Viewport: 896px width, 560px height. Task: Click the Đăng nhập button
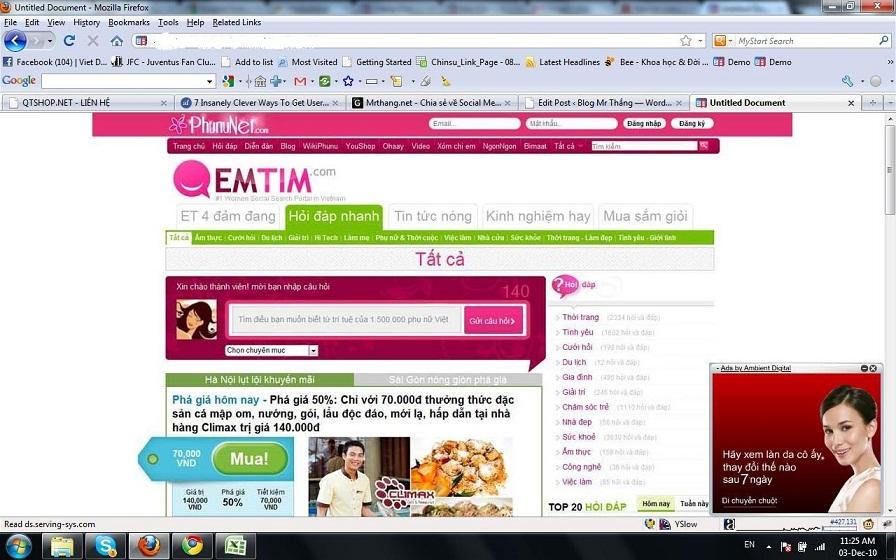pyautogui.click(x=644, y=123)
